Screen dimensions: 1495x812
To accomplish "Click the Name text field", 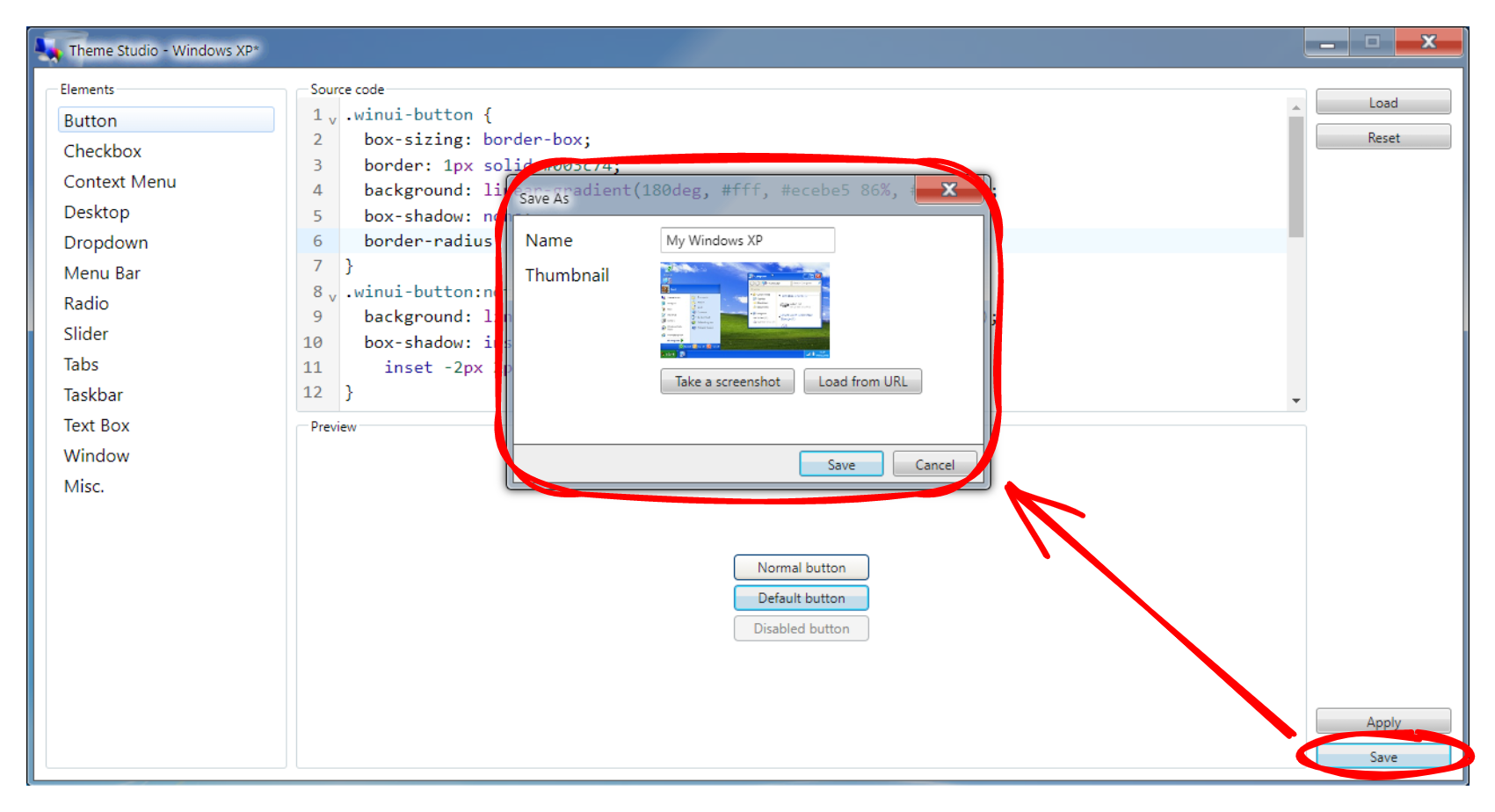I will [747, 241].
